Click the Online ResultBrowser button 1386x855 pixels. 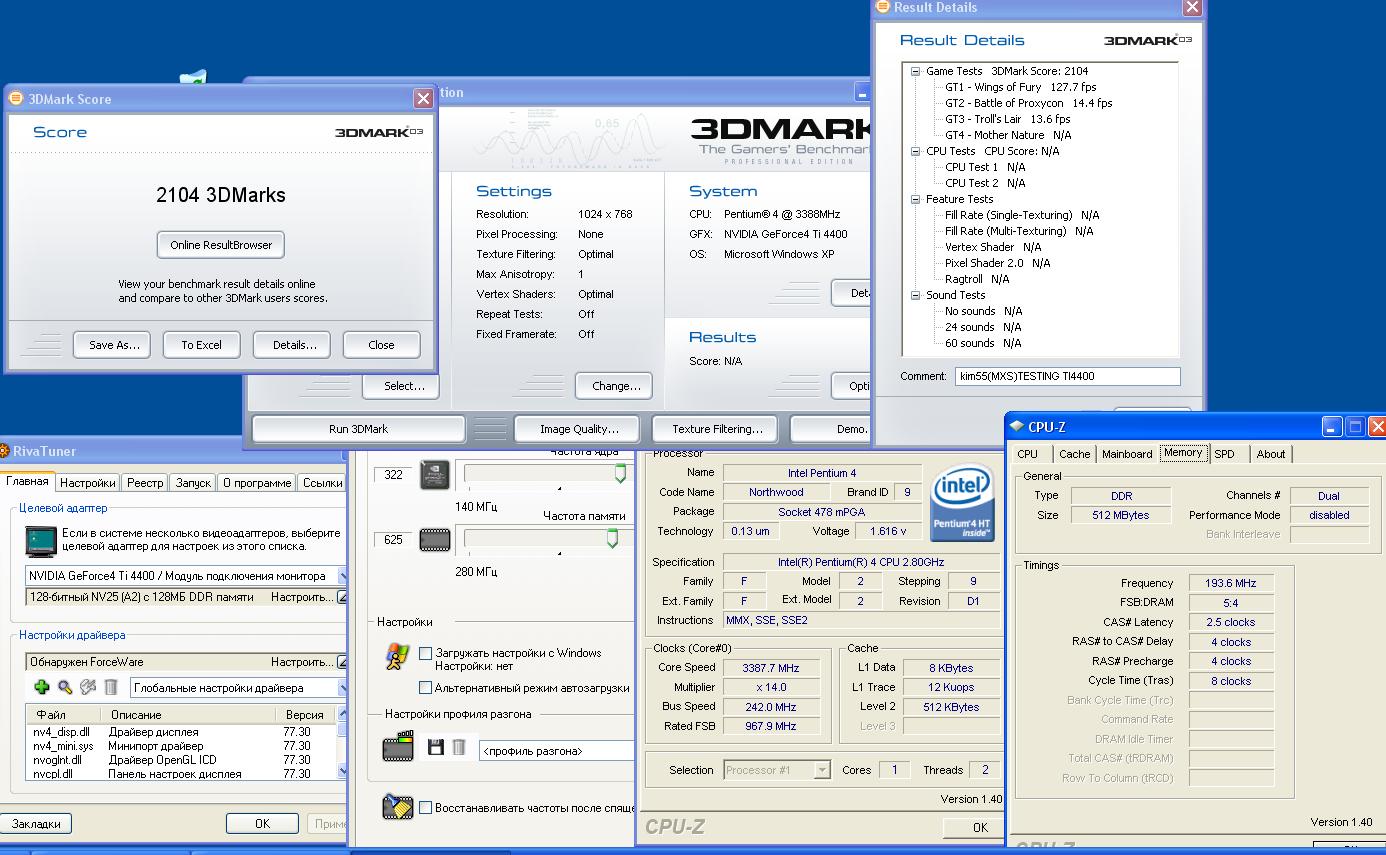(x=221, y=245)
